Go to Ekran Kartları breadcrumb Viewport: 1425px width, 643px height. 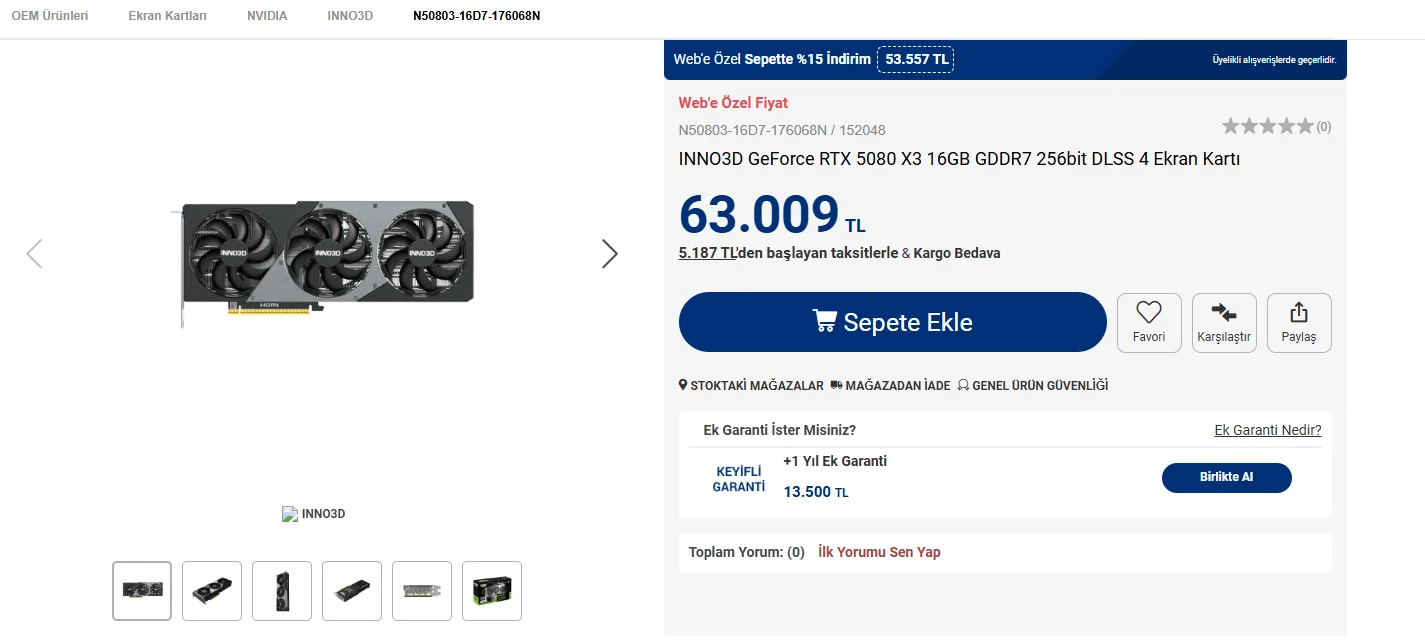tap(167, 16)
